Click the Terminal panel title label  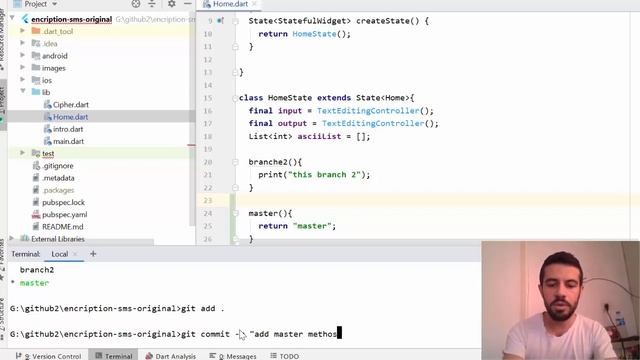pos(25,254)
